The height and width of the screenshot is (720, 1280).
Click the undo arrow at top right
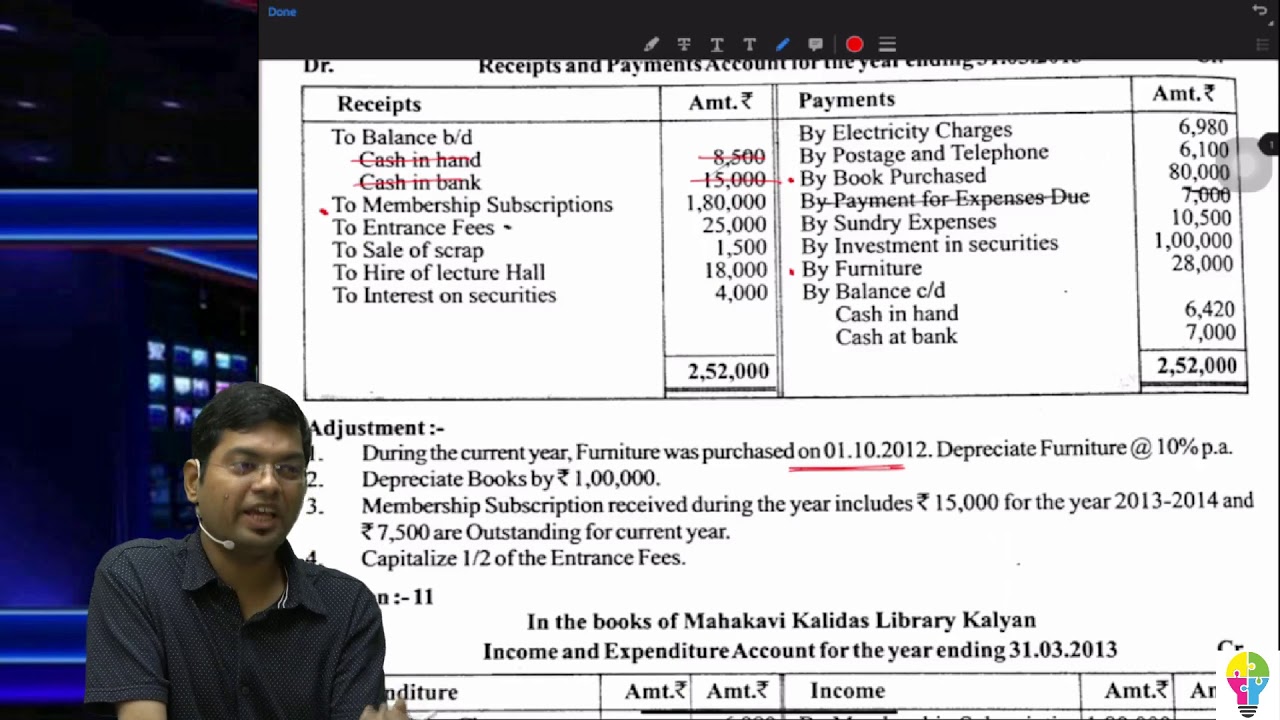pos(1259,11)
